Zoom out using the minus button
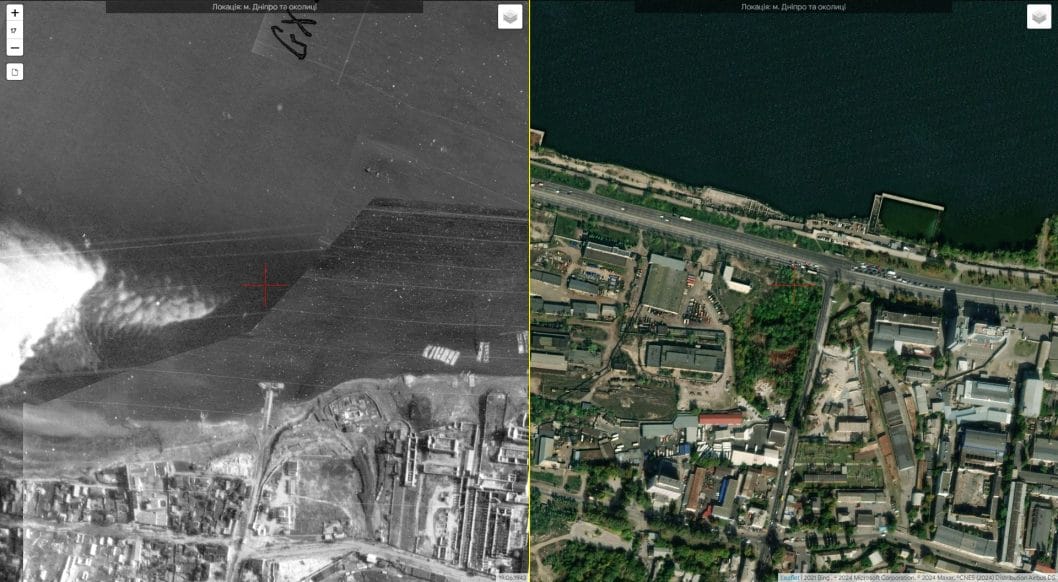 (15, 47)
